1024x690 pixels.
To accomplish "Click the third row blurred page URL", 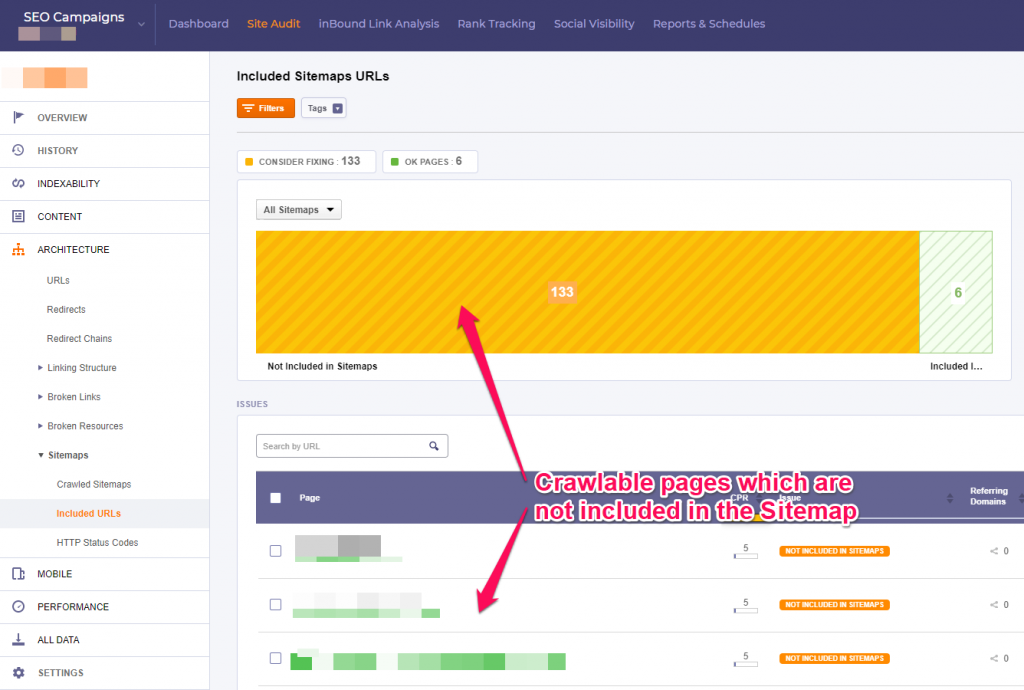I will [428, 660].
